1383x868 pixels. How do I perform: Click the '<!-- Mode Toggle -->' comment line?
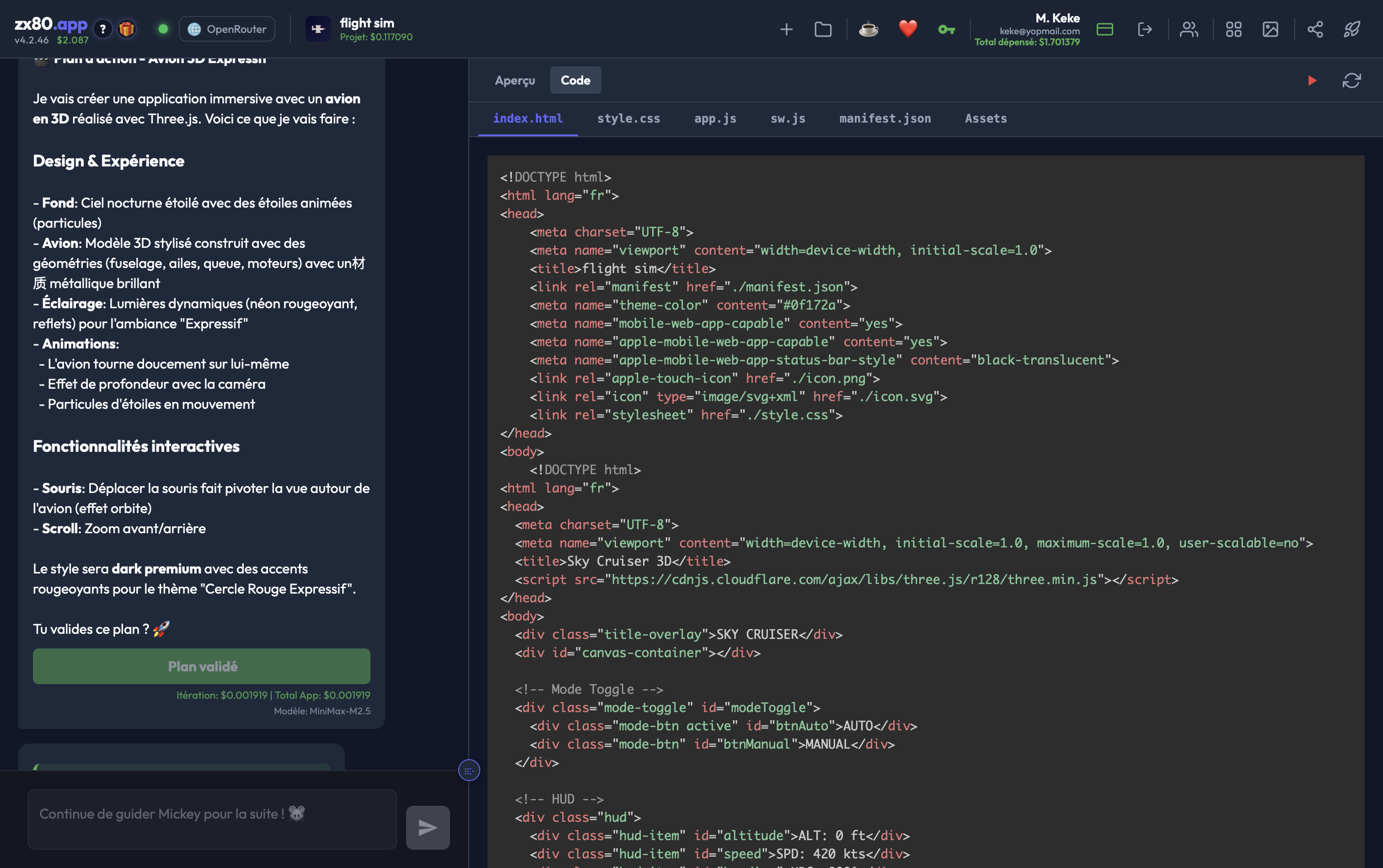(x=589, y=689)
